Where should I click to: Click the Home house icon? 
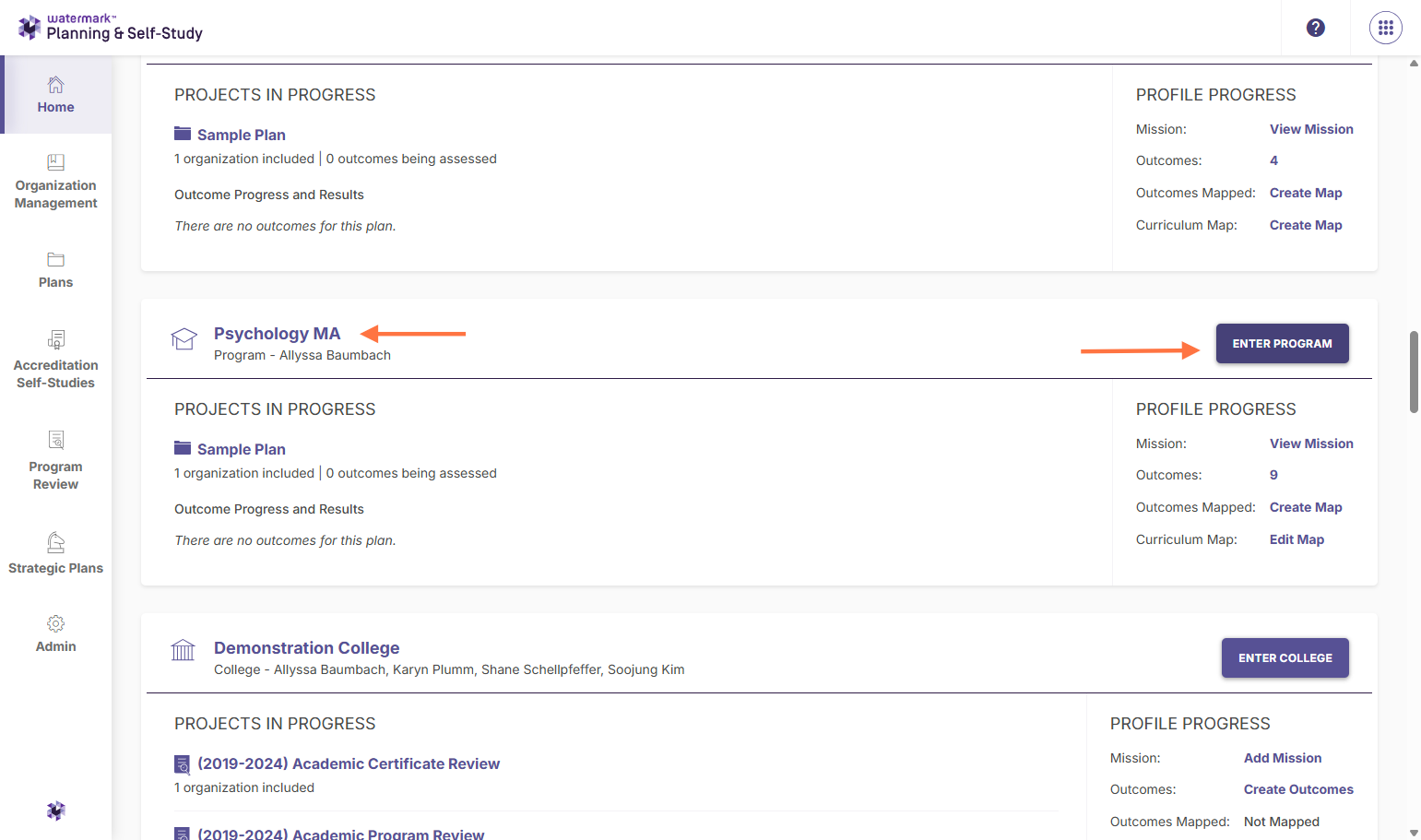pos(56,85)
